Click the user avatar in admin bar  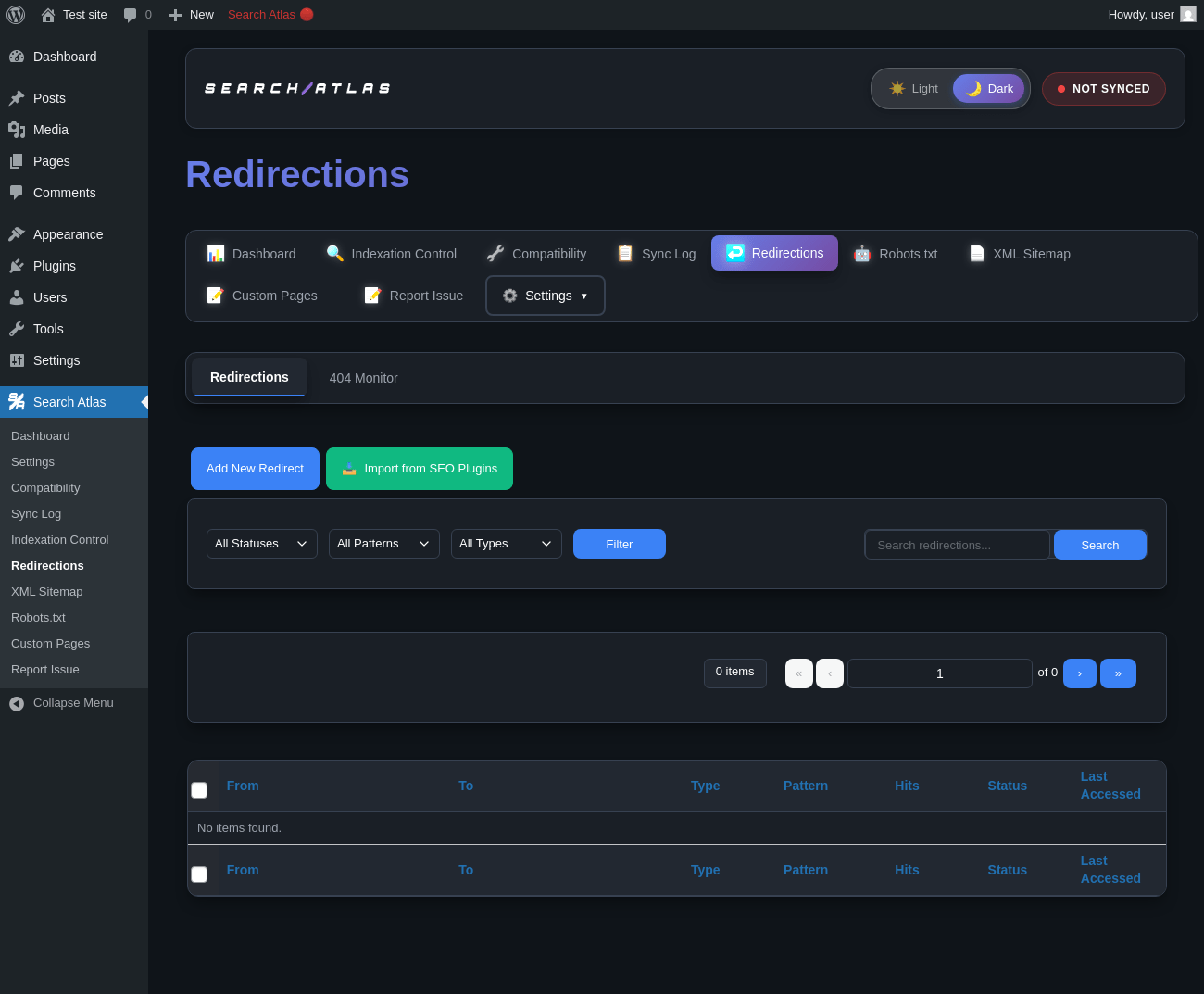pos(1188,14)
